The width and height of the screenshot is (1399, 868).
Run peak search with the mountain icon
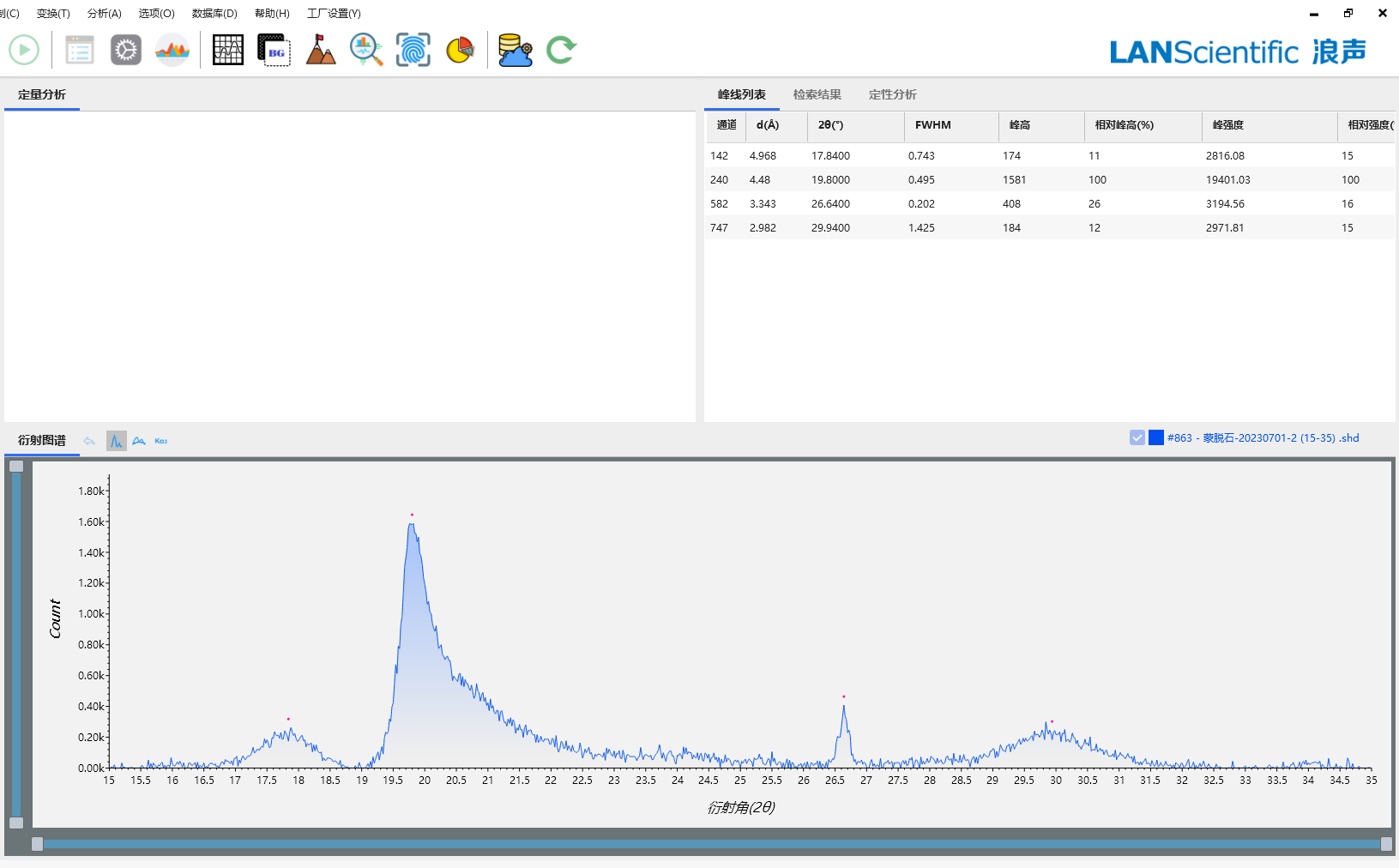(x=321, y=51)
